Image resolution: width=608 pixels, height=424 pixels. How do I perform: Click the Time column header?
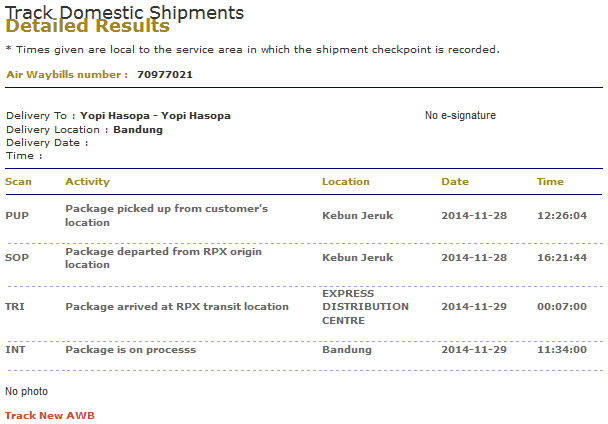[550, 182]
